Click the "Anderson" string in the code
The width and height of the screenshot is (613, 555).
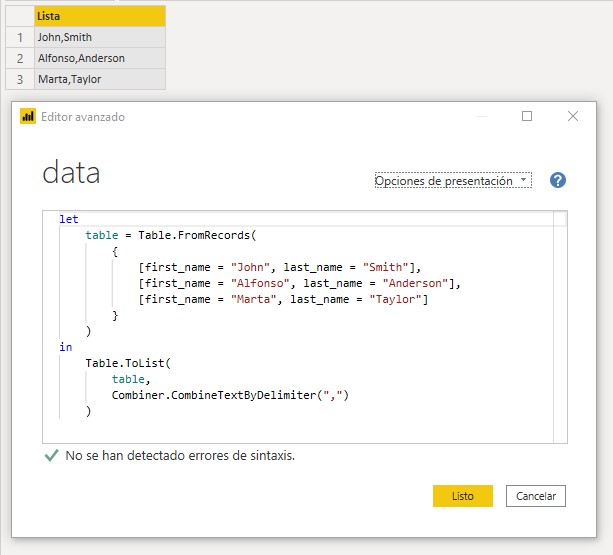(x=415, y=283)
